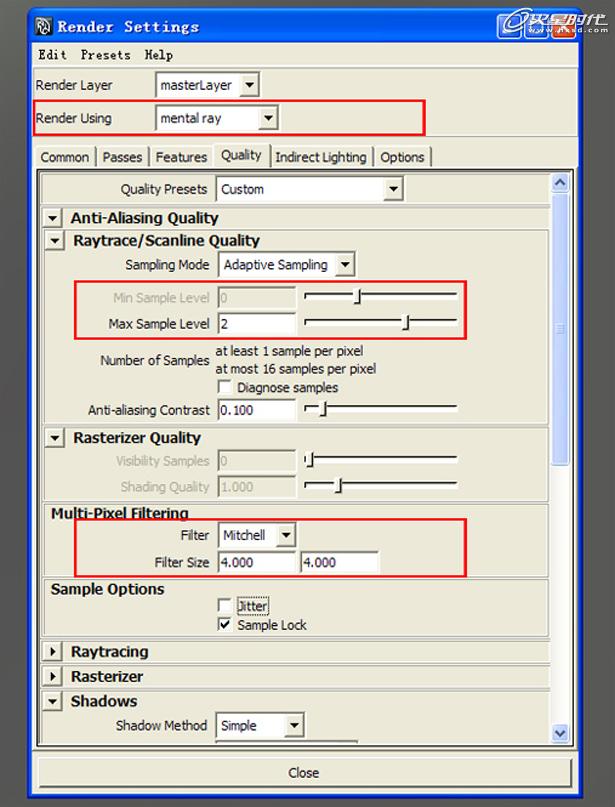This screenshot has width=615, height=807.
Task: Open the Render Using mental ray dropdown
Action: point(217,118)
